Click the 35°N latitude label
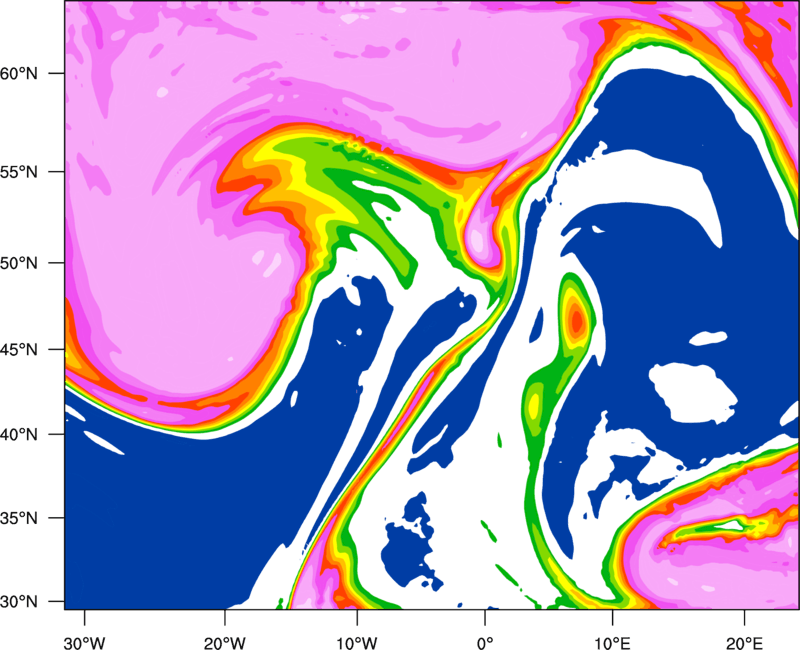This screenshot has width=800, height=650. pyautogui.click(x=19, y=518)
